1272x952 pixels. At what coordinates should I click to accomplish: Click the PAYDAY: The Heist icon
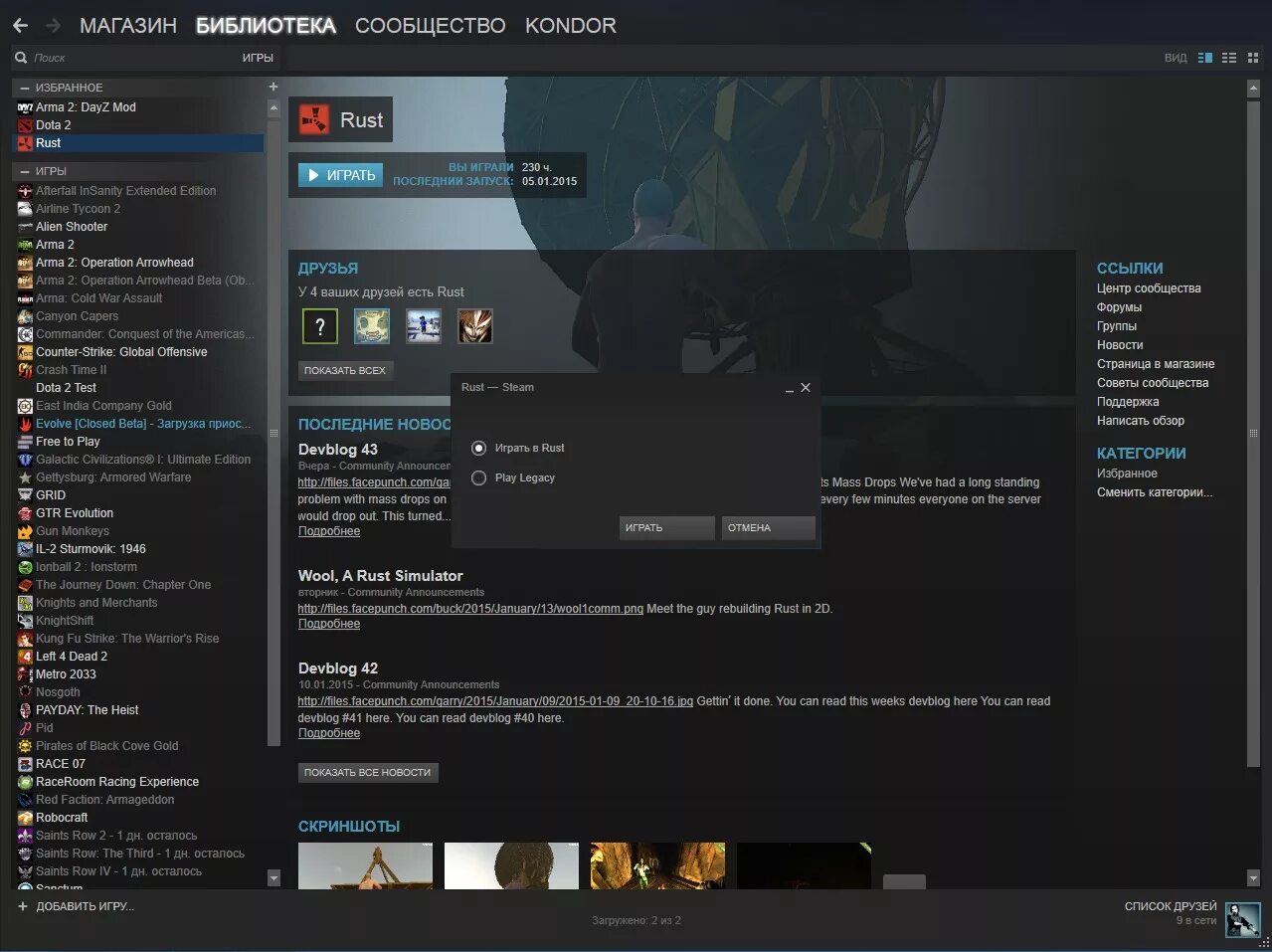pos(25,710)
